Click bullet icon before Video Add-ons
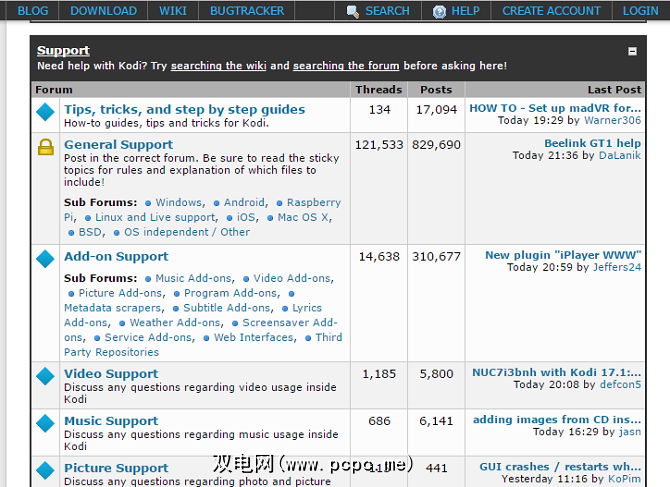Viewport: 670px width, 487px height. [x=246, y=279]
